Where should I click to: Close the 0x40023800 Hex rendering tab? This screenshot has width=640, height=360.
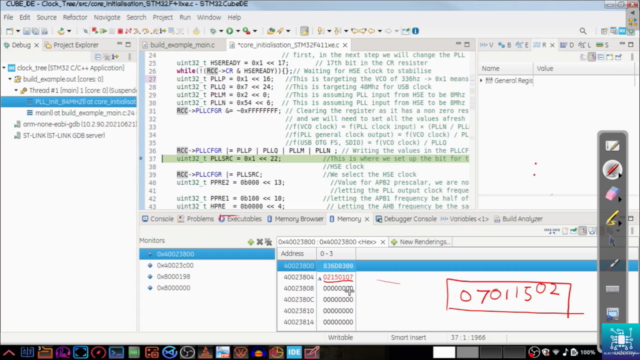pos(383,242)
